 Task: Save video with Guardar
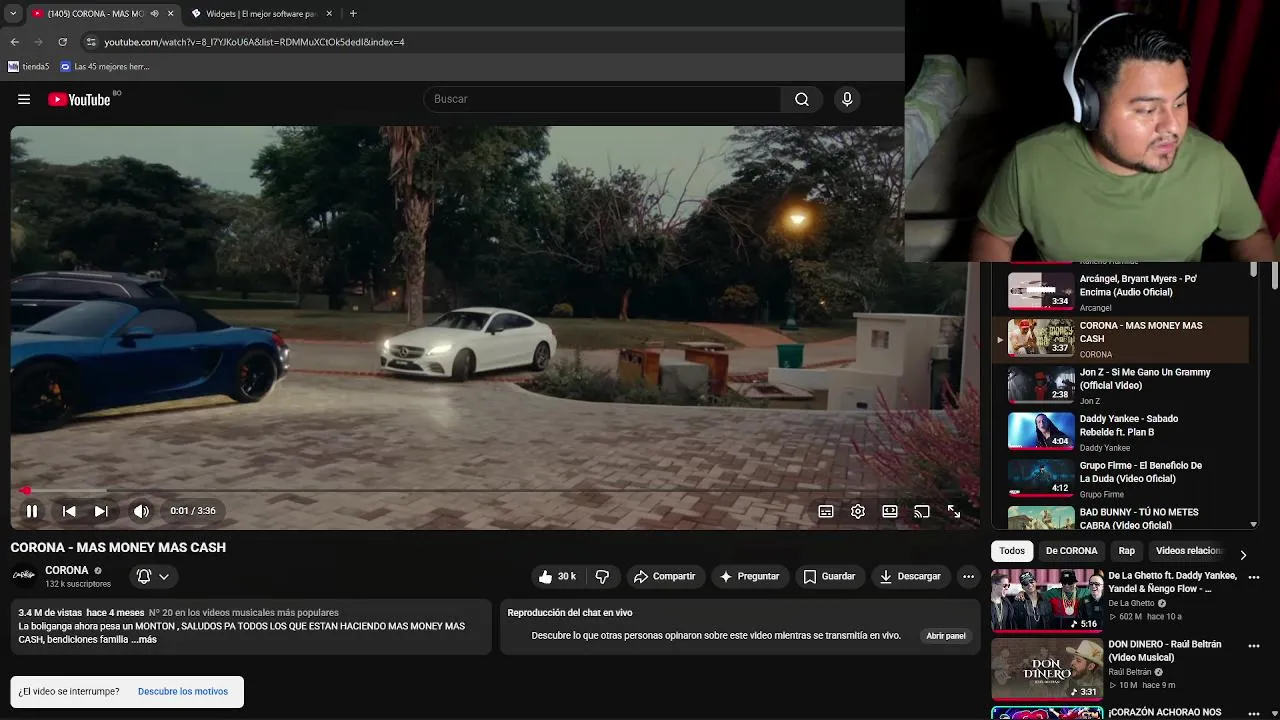(x=829, y=576)
